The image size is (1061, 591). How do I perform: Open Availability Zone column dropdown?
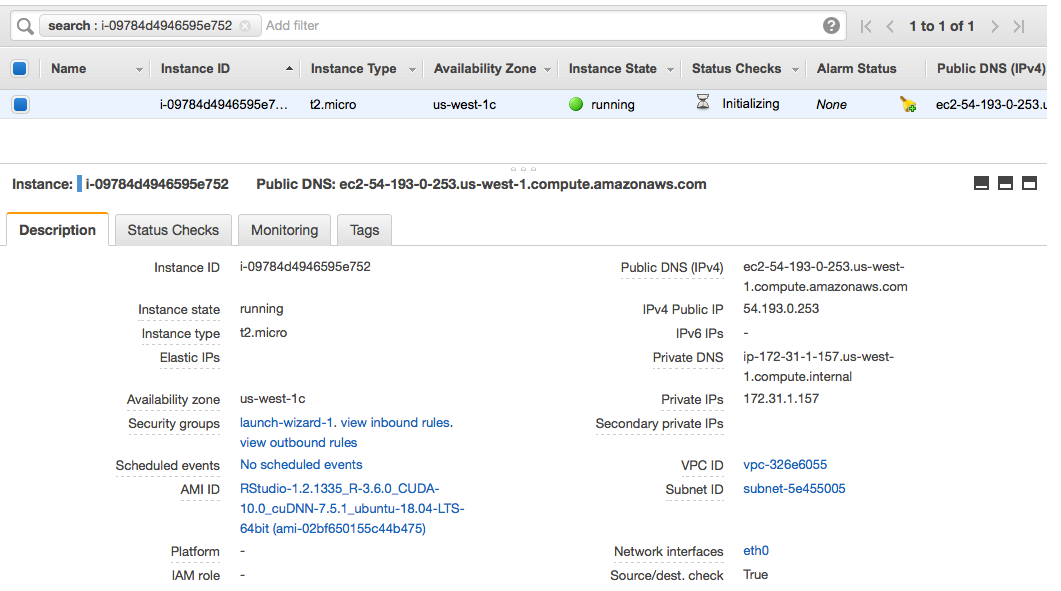[547, 70]
